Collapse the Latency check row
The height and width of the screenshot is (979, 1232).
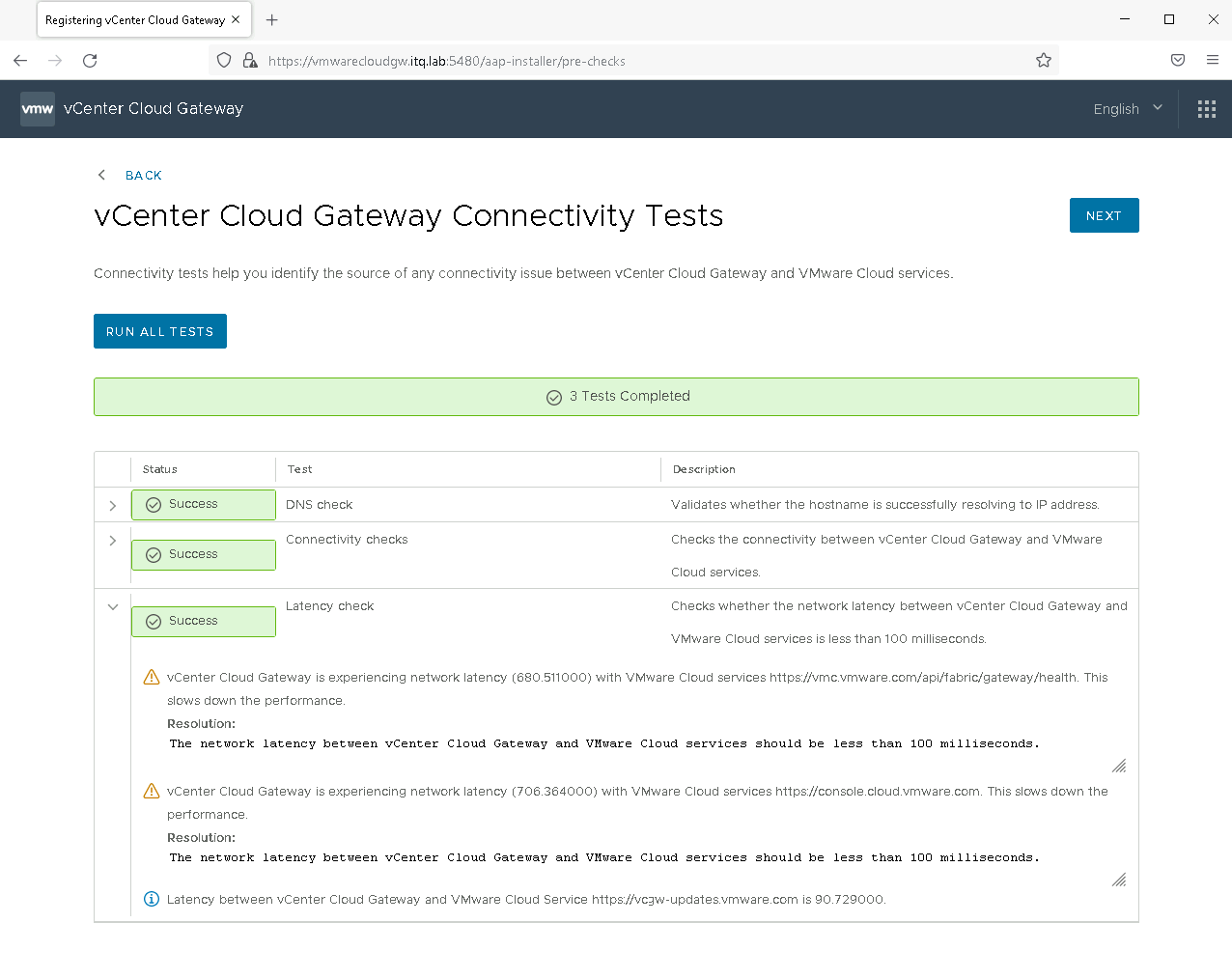[113, 607]
